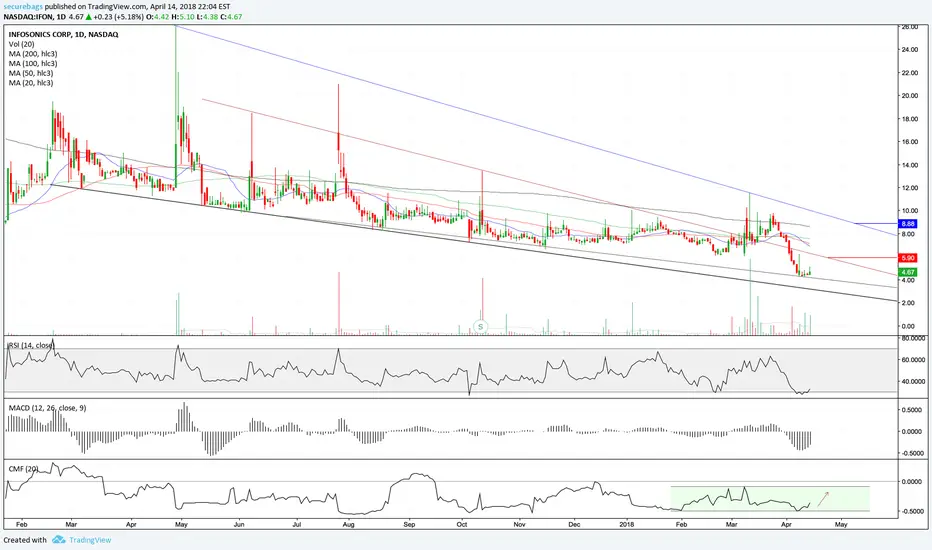The height and width of the screenshot is (550, 932).
Task: Open the securebags author link
Action: tap(23, 7)
